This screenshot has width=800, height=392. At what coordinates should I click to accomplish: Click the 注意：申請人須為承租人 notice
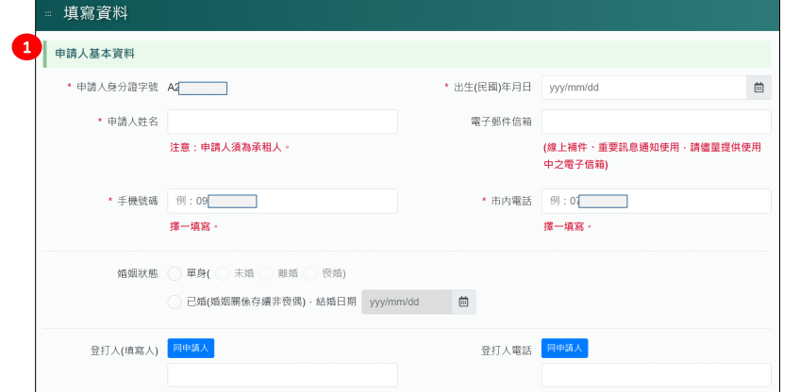230,148
